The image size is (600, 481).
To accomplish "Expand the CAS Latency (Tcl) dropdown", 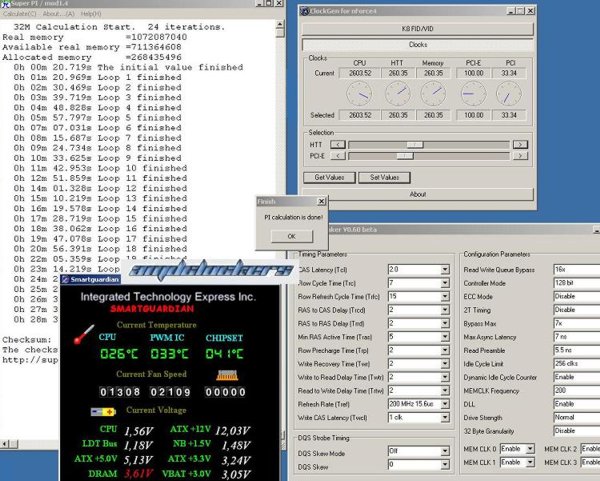I will tap(444, 270).
